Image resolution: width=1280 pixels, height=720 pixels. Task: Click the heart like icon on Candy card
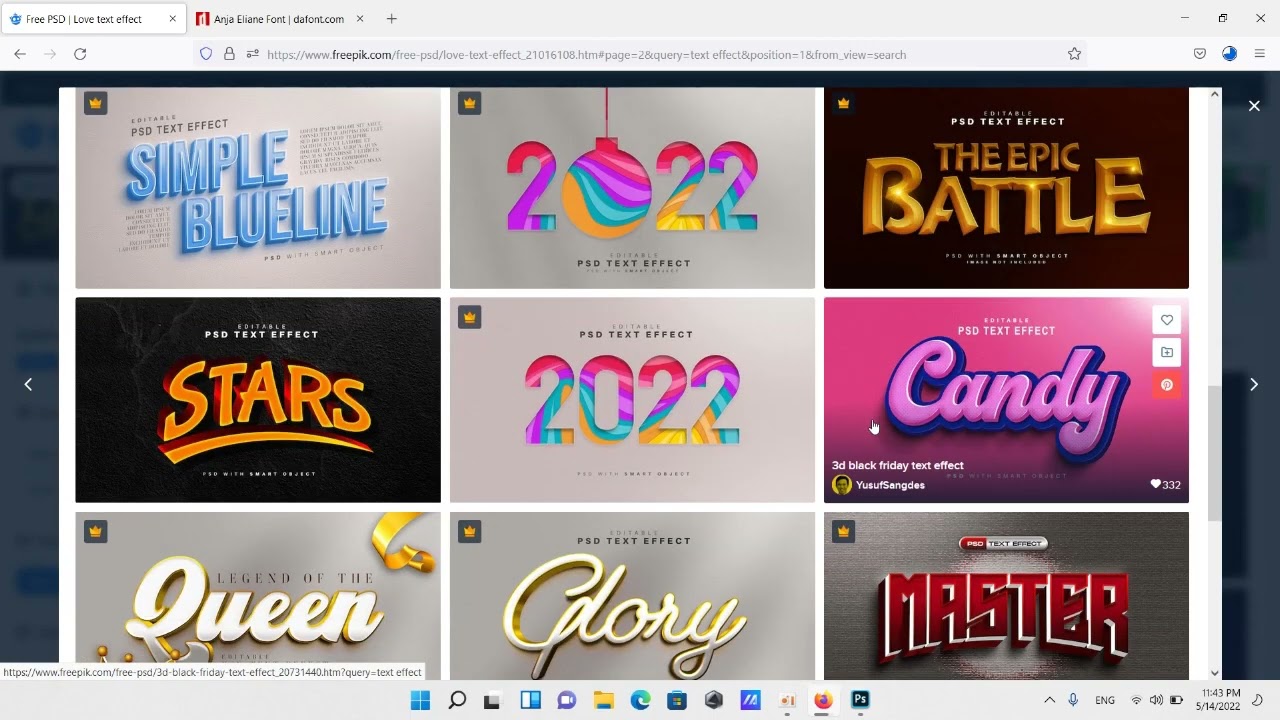pyautogui.click(x=1167, y=320)
